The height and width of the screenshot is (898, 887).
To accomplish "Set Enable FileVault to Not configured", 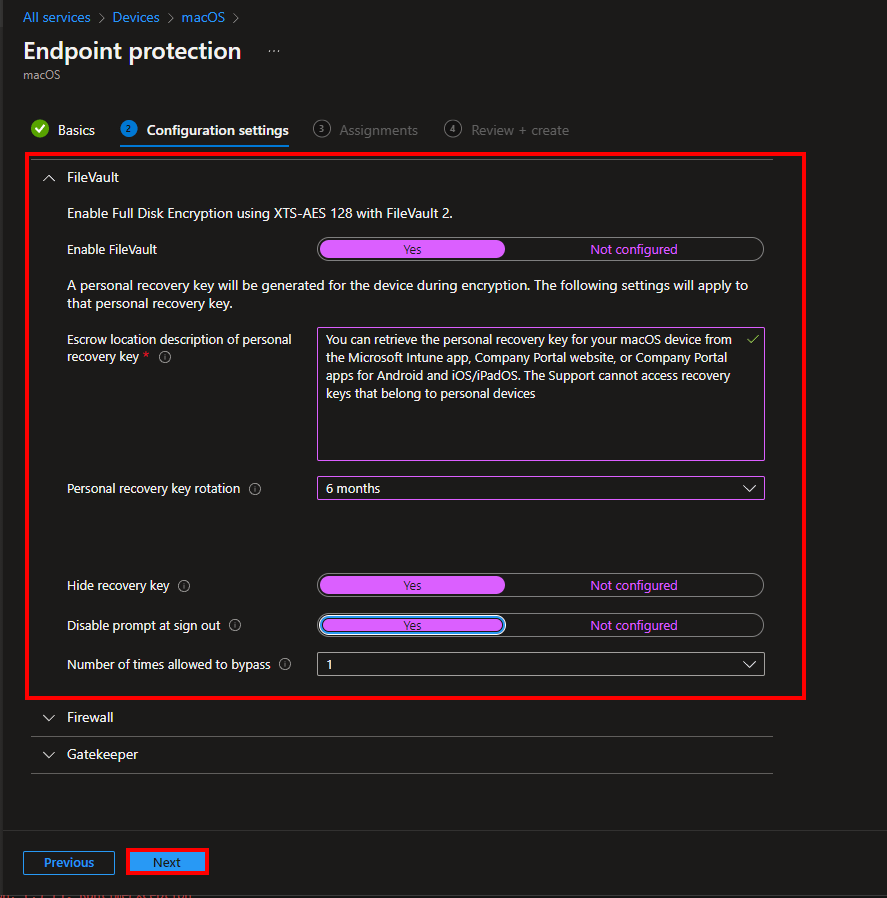I will [633, 249].
